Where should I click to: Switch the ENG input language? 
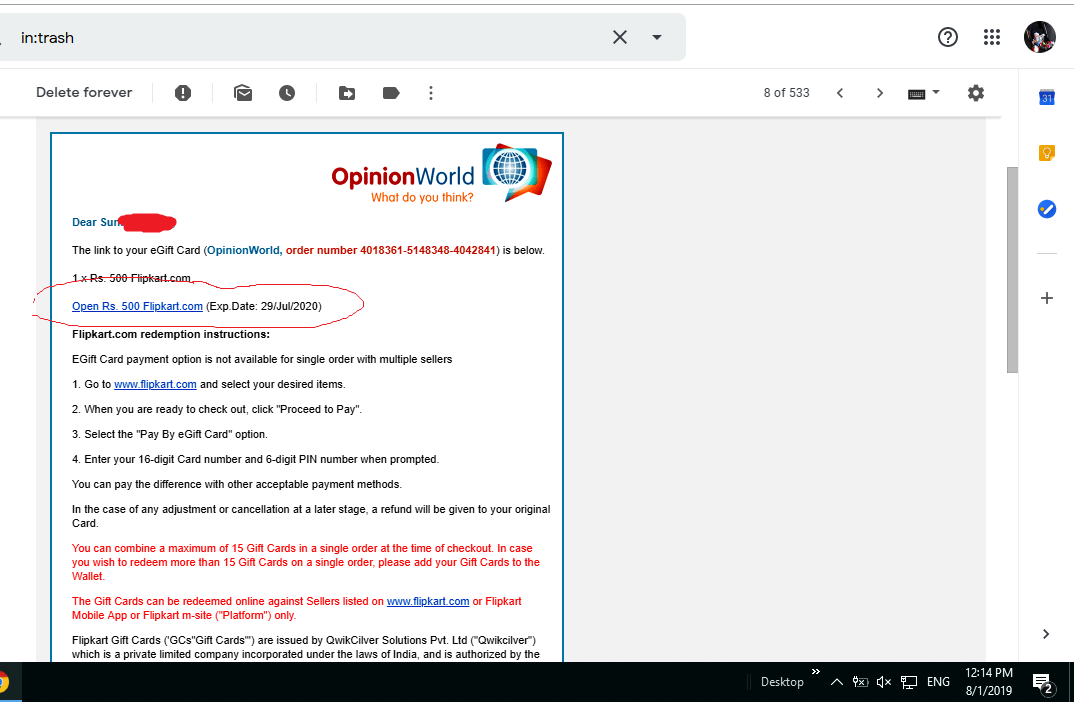point(938,681)
